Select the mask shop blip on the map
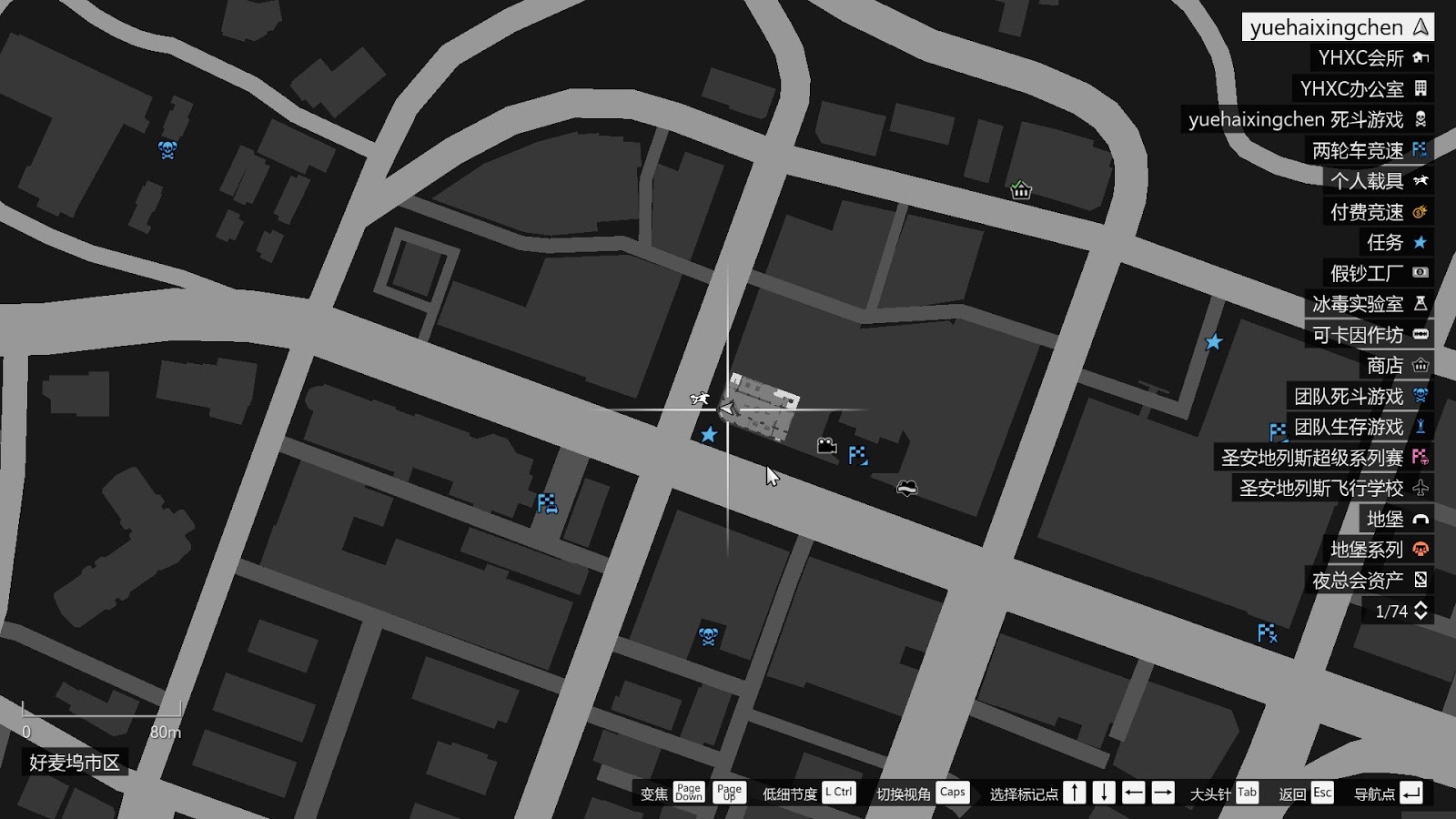Screen dimensions: 1456x819 point(906,489)
